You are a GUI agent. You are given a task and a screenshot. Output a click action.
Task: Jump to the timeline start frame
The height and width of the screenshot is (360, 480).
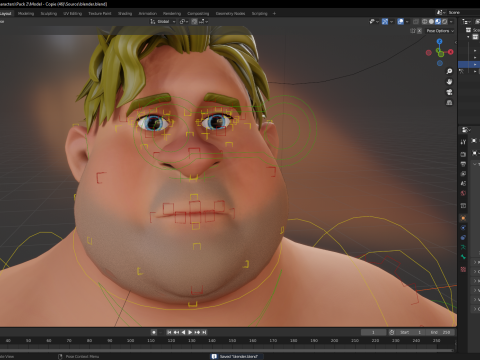coord(169,332)
